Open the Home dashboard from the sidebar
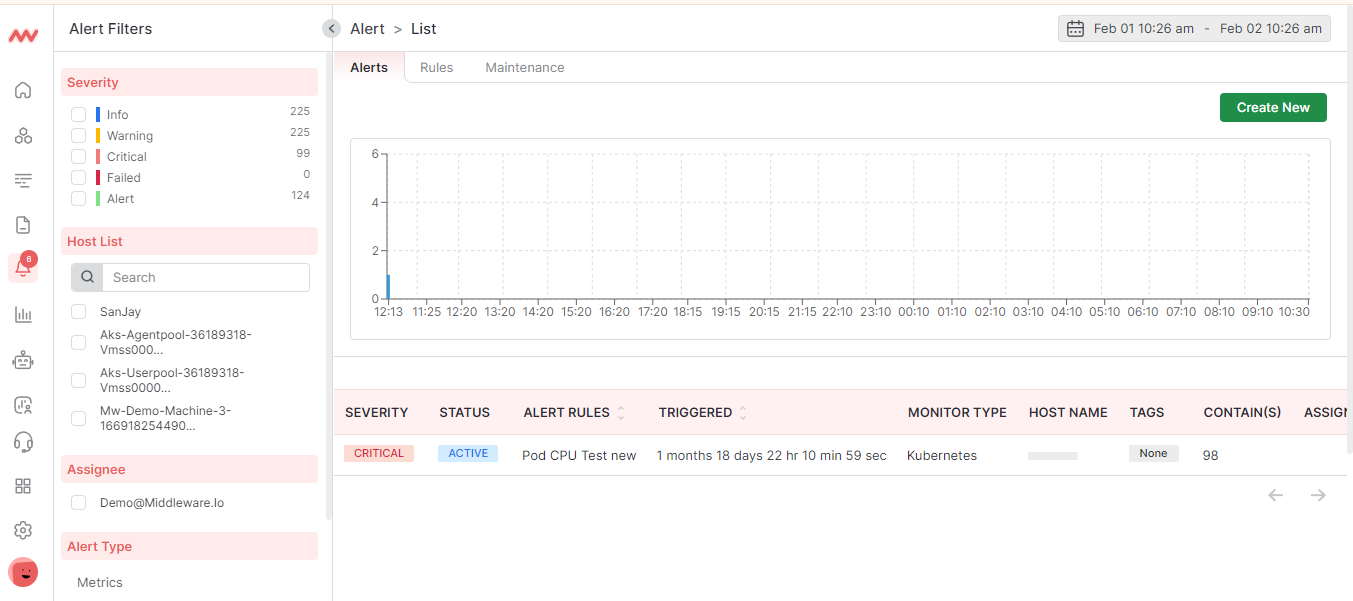 coord(23,90)
